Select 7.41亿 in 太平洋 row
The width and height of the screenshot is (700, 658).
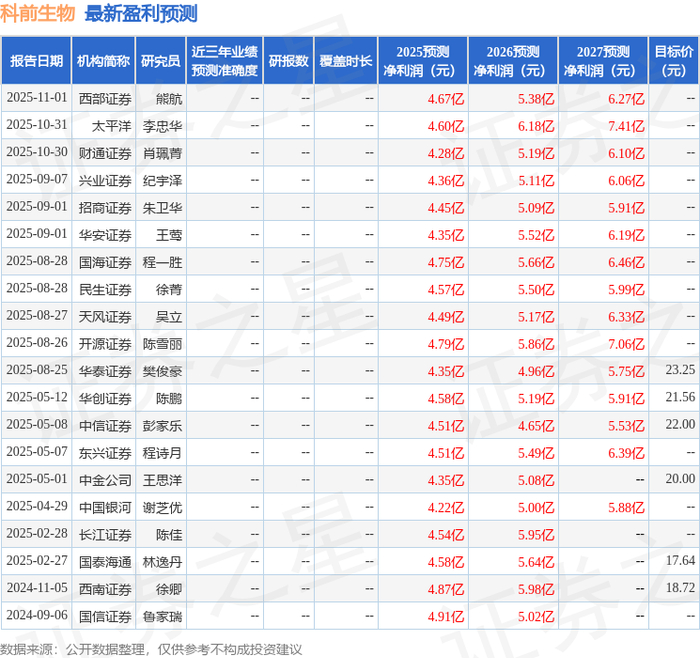click(626, 126)
